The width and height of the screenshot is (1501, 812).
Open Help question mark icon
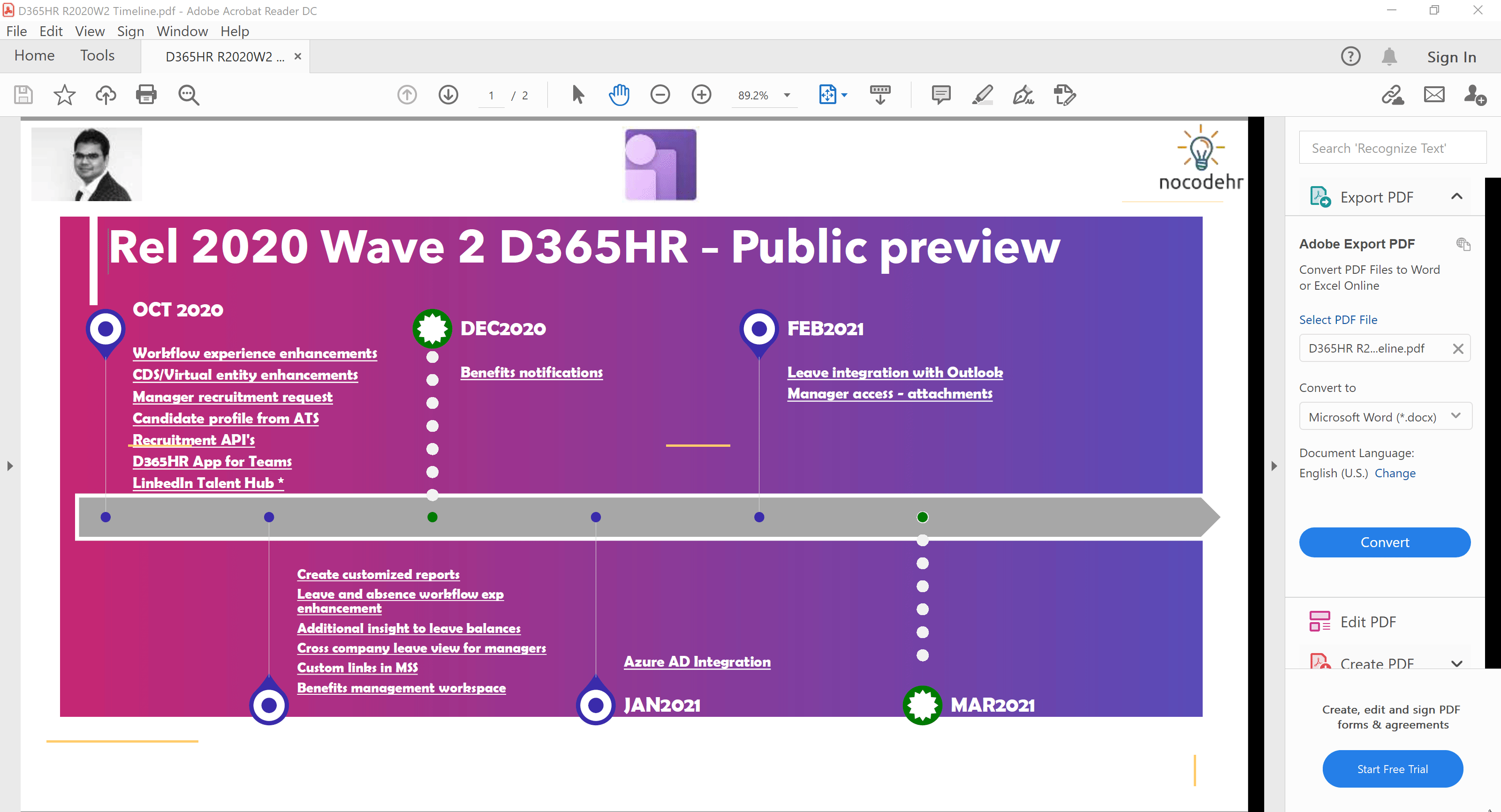[1351, 57]
